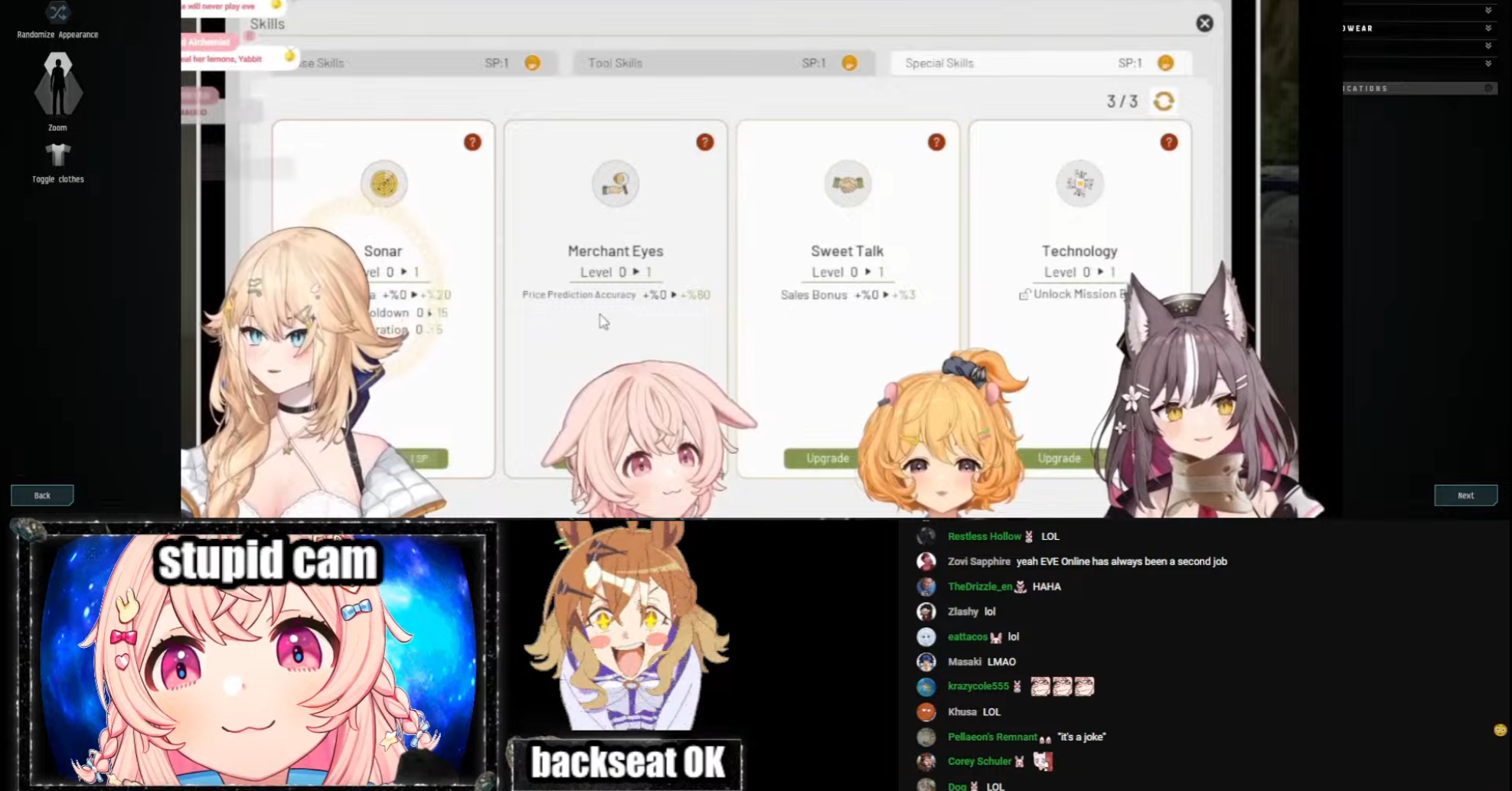
Task: Click the lock icon beside Unlock Mission
Action: (x=1024, y=295)
